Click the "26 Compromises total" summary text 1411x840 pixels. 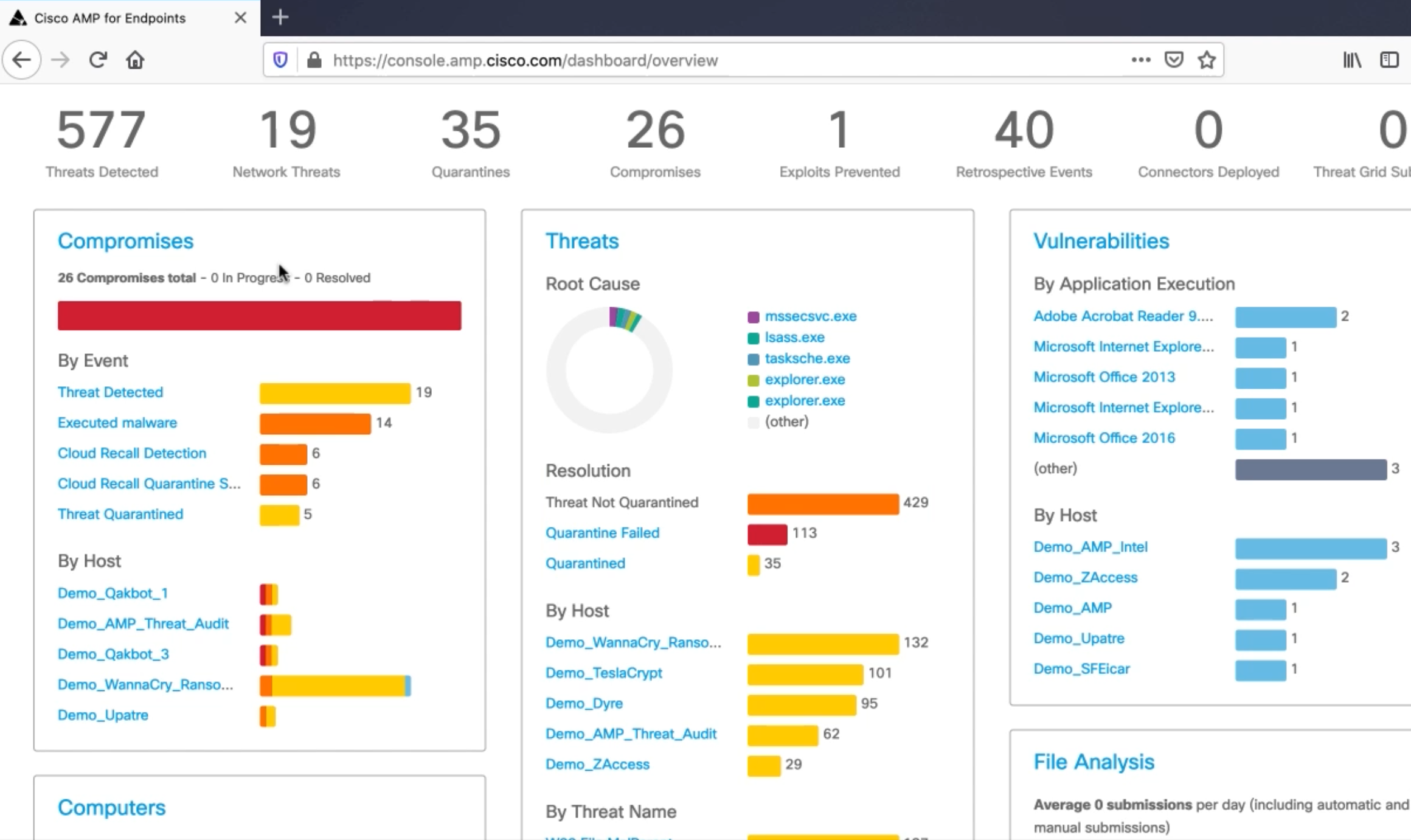[x=127, y=277]
